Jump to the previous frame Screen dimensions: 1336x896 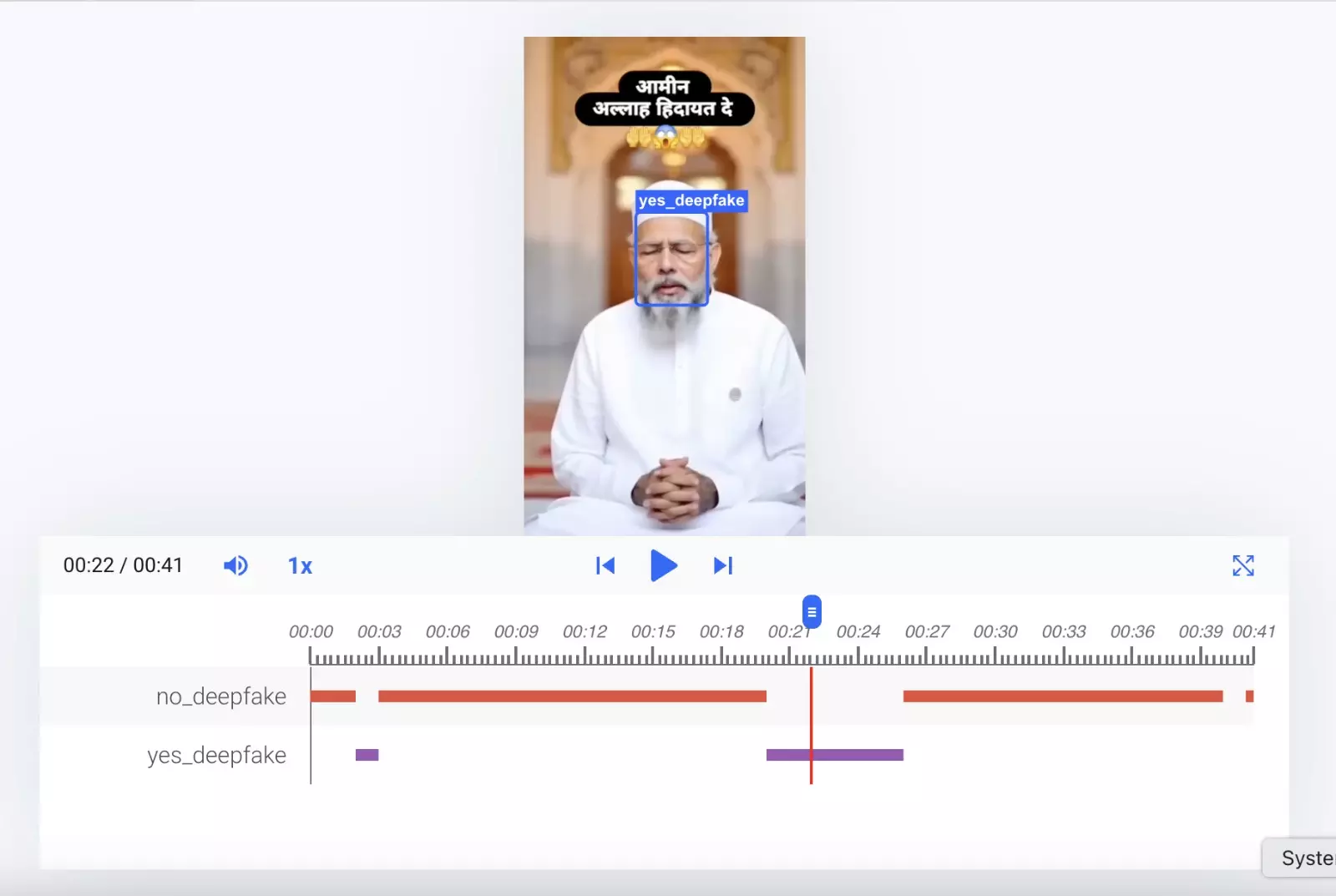pyautogui.click(x=605, y=566)
